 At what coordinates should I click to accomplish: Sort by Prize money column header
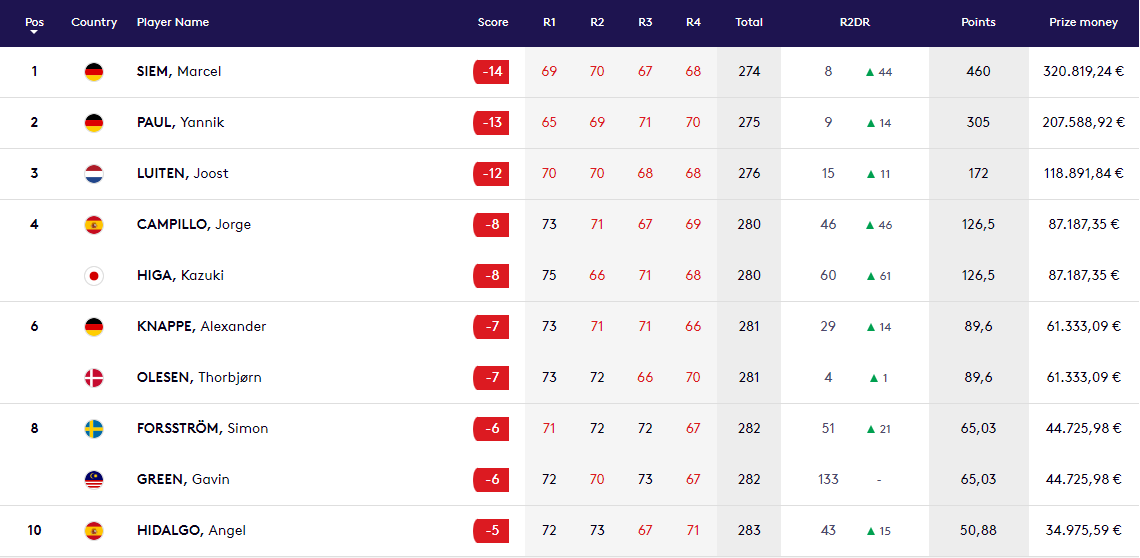coord(1083,22)
